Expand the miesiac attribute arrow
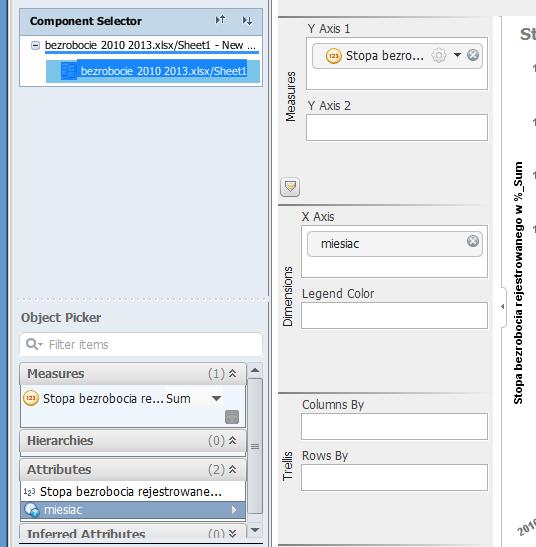 click(x=234, y=510)
